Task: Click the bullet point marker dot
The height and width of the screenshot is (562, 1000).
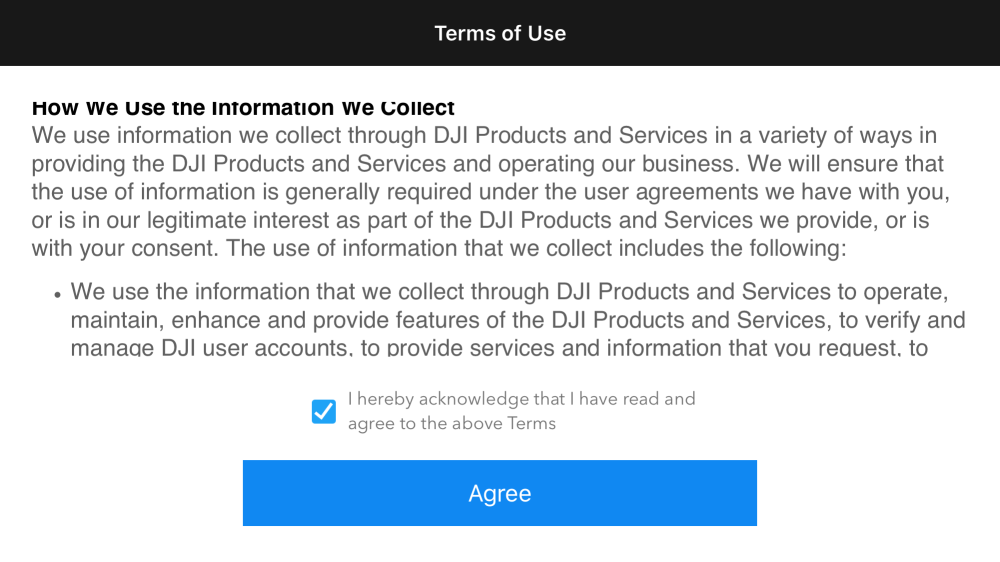Action: click(x=58, y=295)
